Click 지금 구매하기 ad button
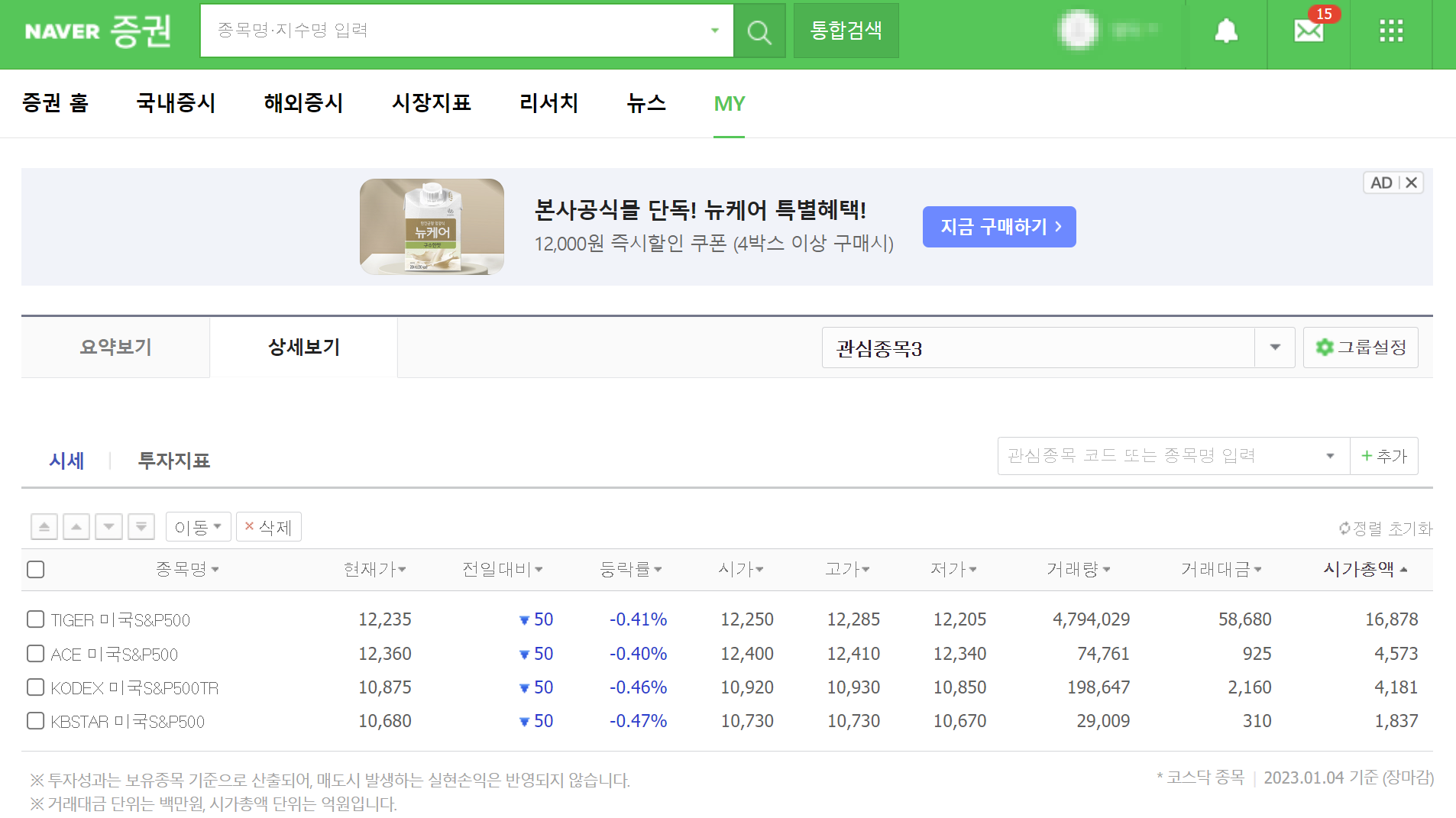 pyautogui.click(x=999, y=227)
